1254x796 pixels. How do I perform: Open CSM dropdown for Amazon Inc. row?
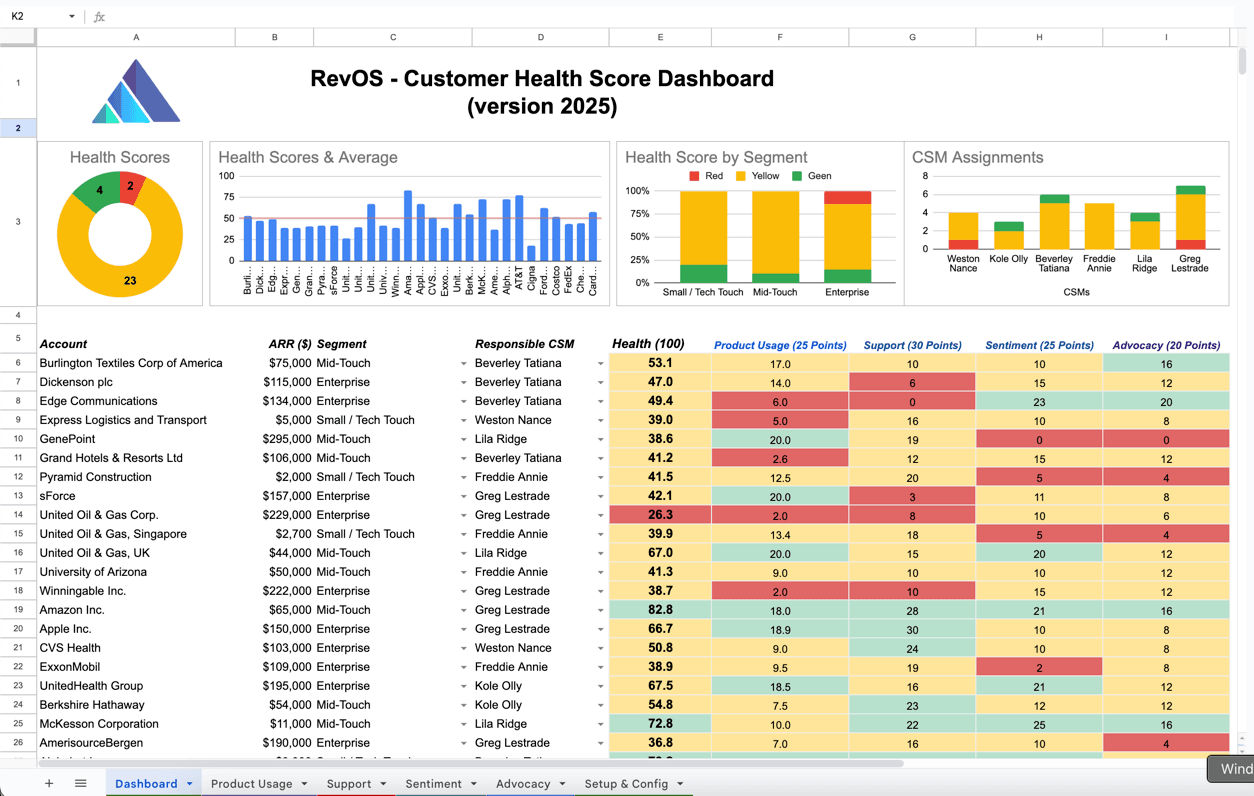tap(600, 611)
